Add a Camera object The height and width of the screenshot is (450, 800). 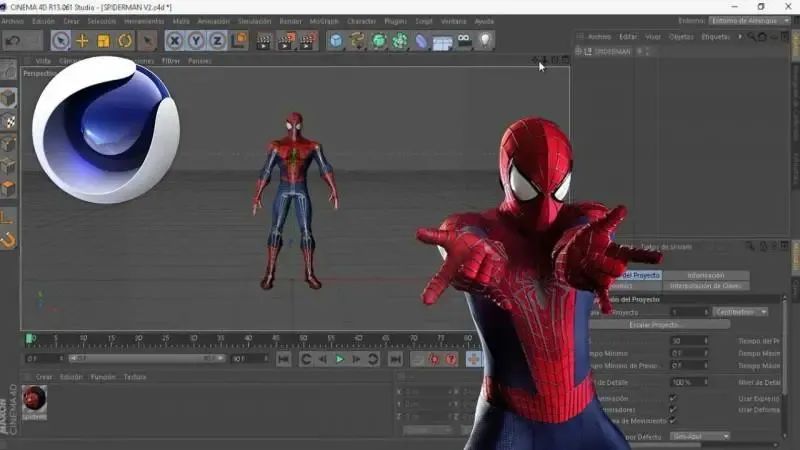pos(464,41)
